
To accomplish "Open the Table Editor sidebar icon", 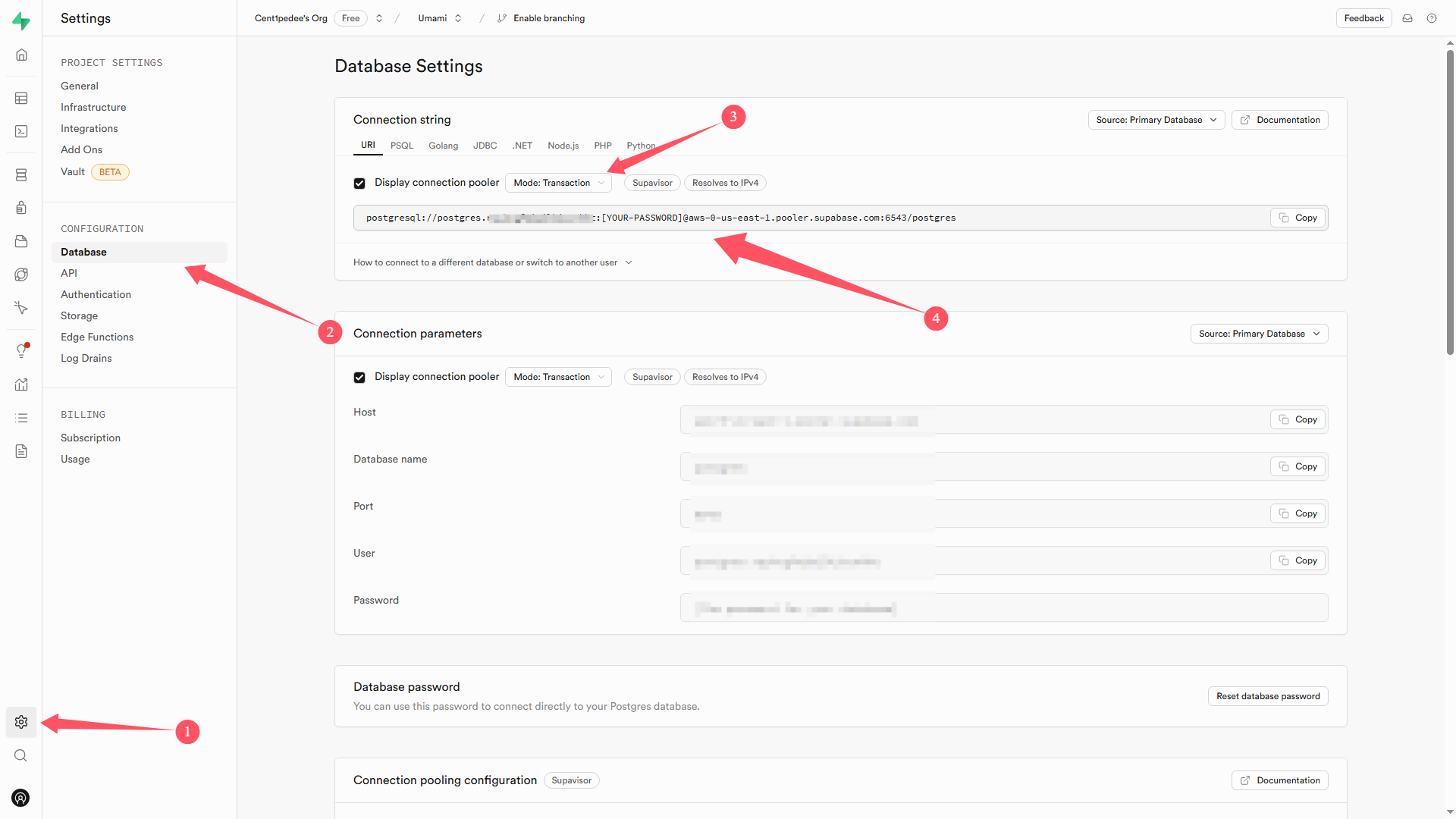I will [21, 99].
